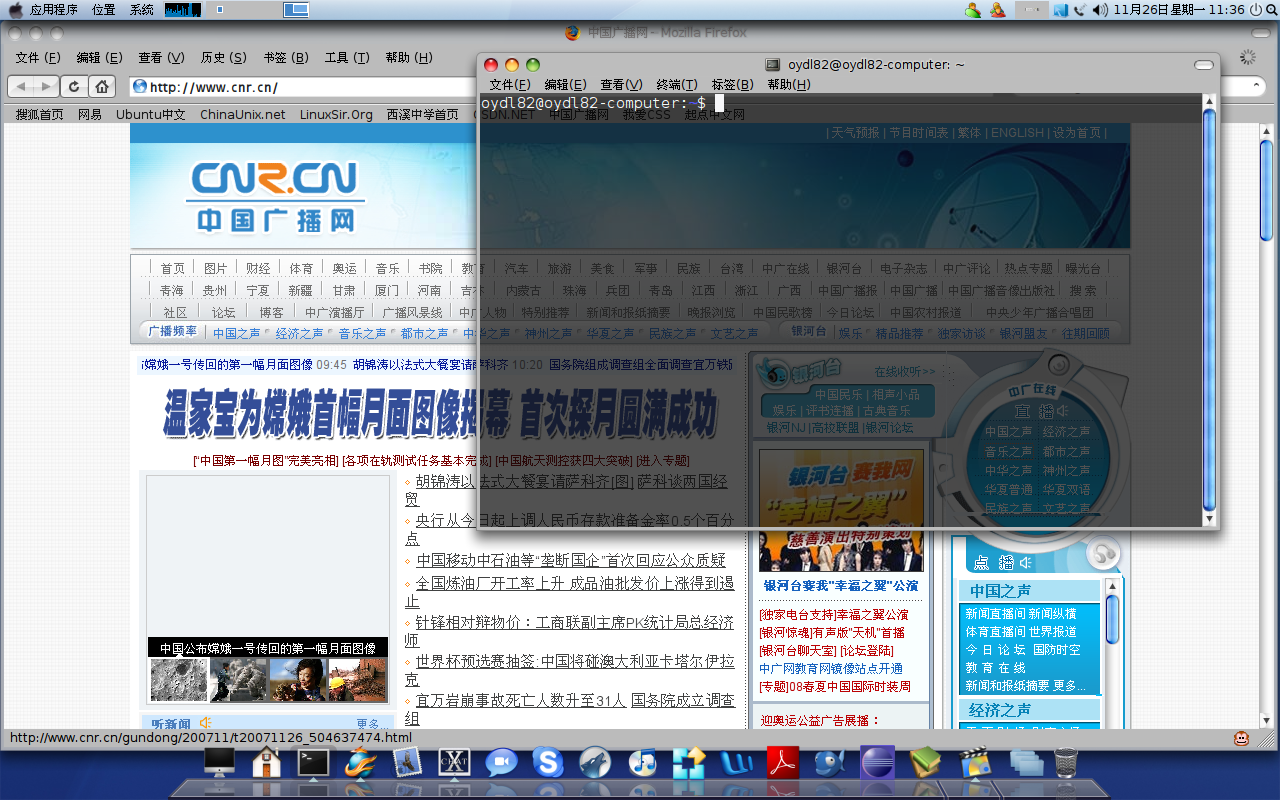Open Terminal 帮助(H) menu

tap(789, 84)
